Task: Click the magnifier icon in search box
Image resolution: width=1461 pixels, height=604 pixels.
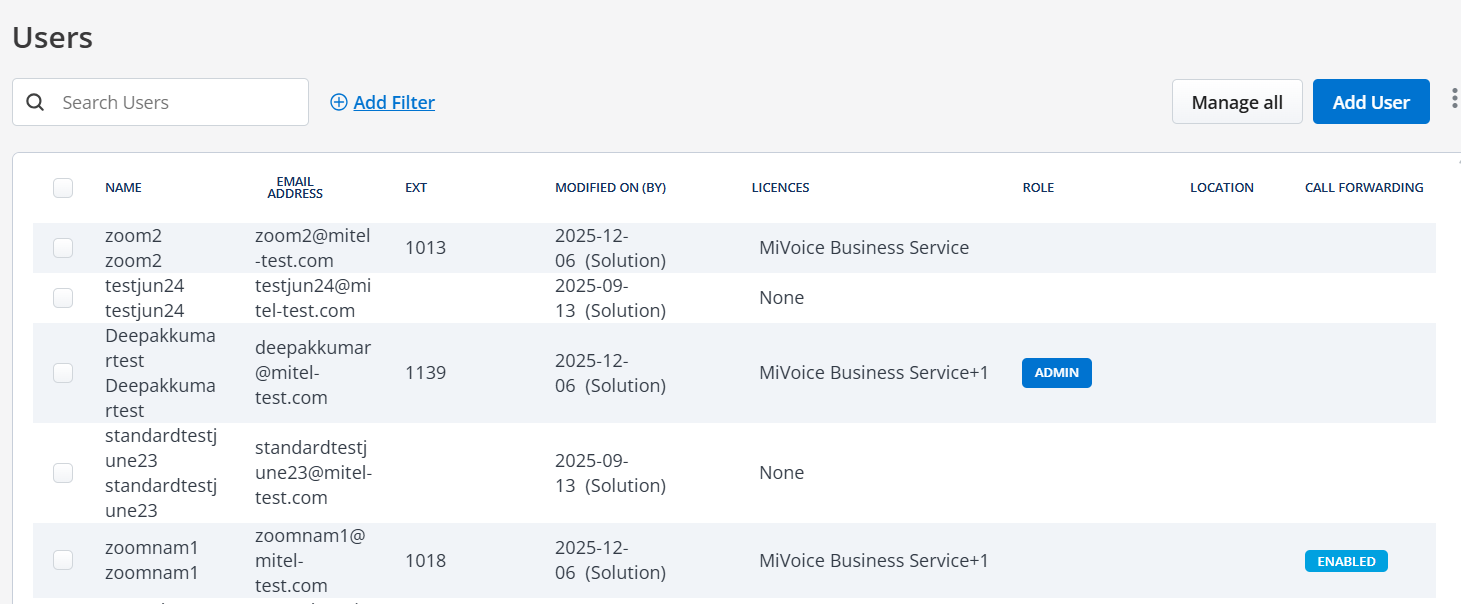Action: point(35,102)
